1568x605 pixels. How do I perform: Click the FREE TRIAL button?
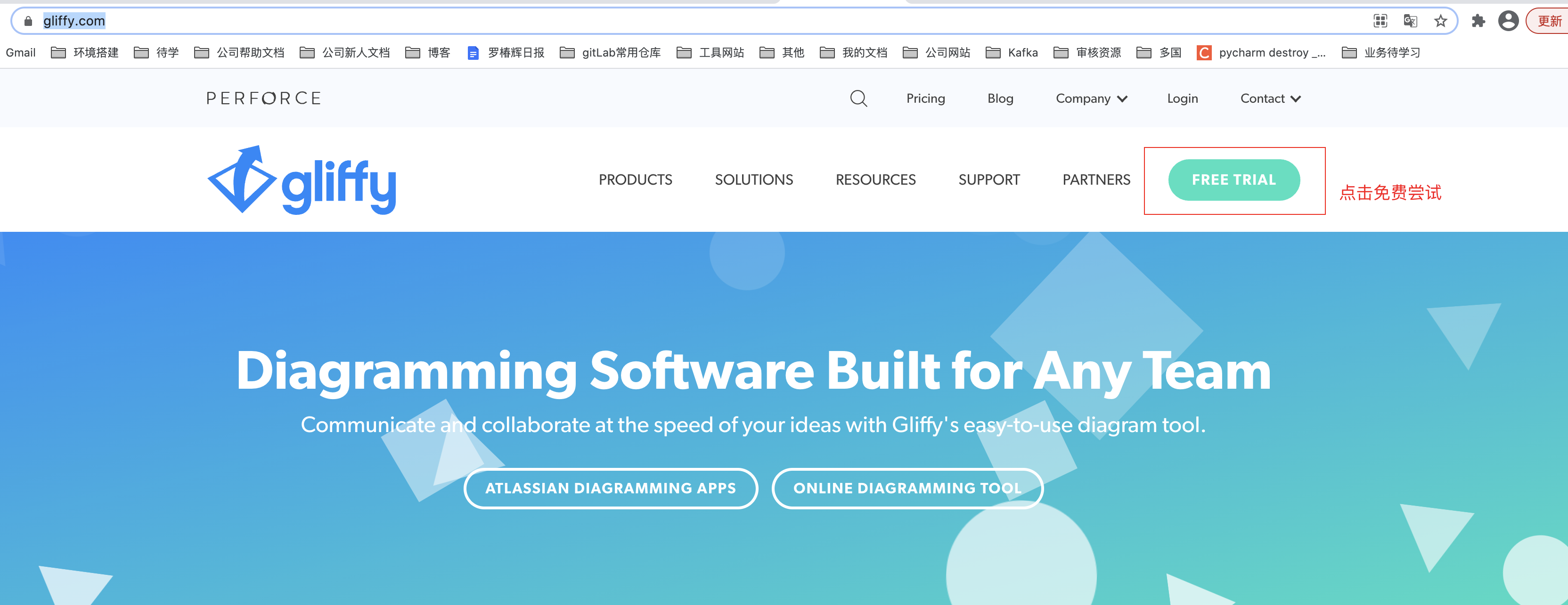pyautogui.click(x=1233, y=180)
